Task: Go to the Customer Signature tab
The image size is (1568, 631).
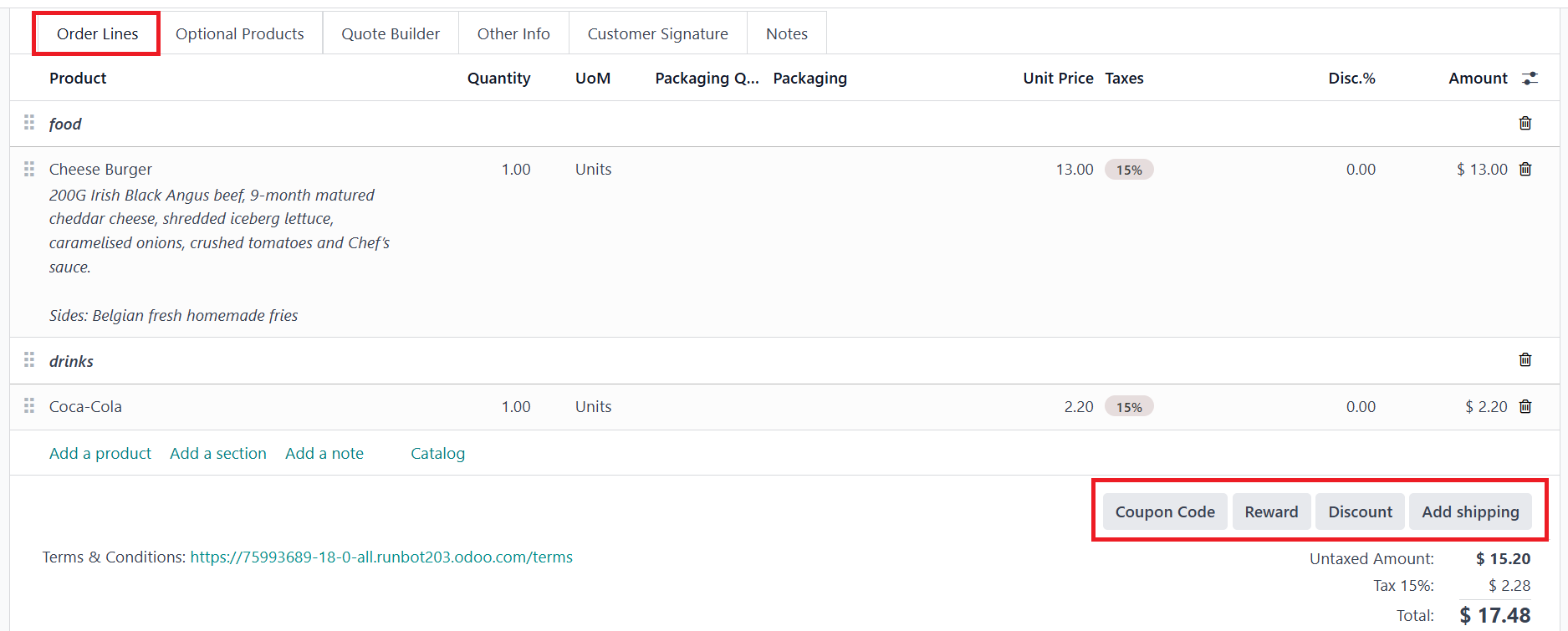Action: (x=657, y=34)
